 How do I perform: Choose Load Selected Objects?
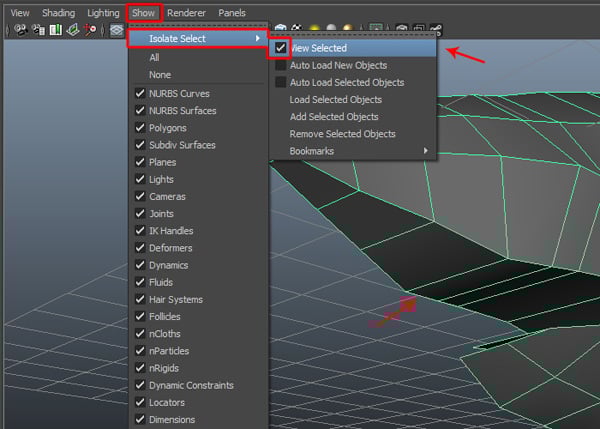click(x=335, y=99)
